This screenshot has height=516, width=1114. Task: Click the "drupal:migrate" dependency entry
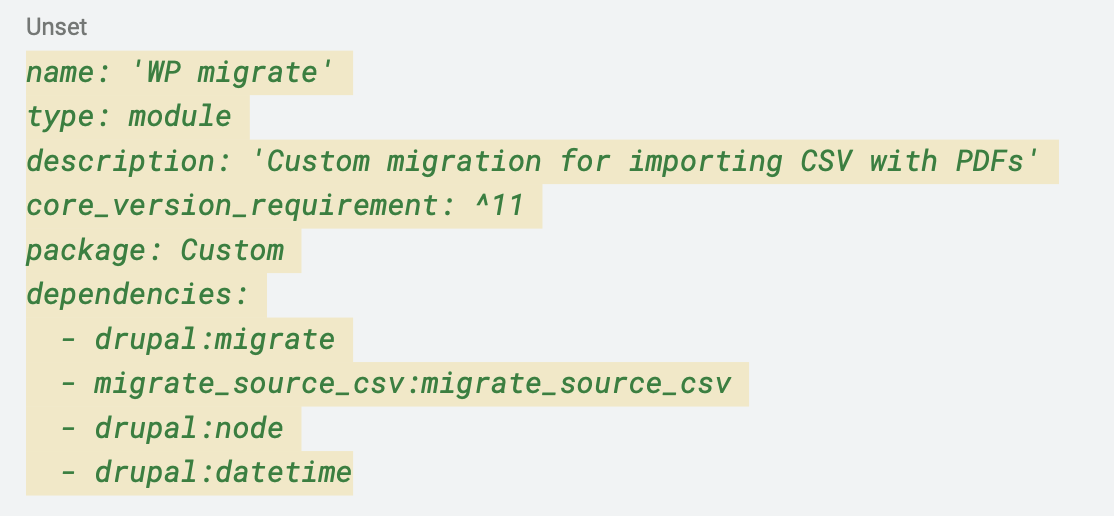(x=214, y=339)
